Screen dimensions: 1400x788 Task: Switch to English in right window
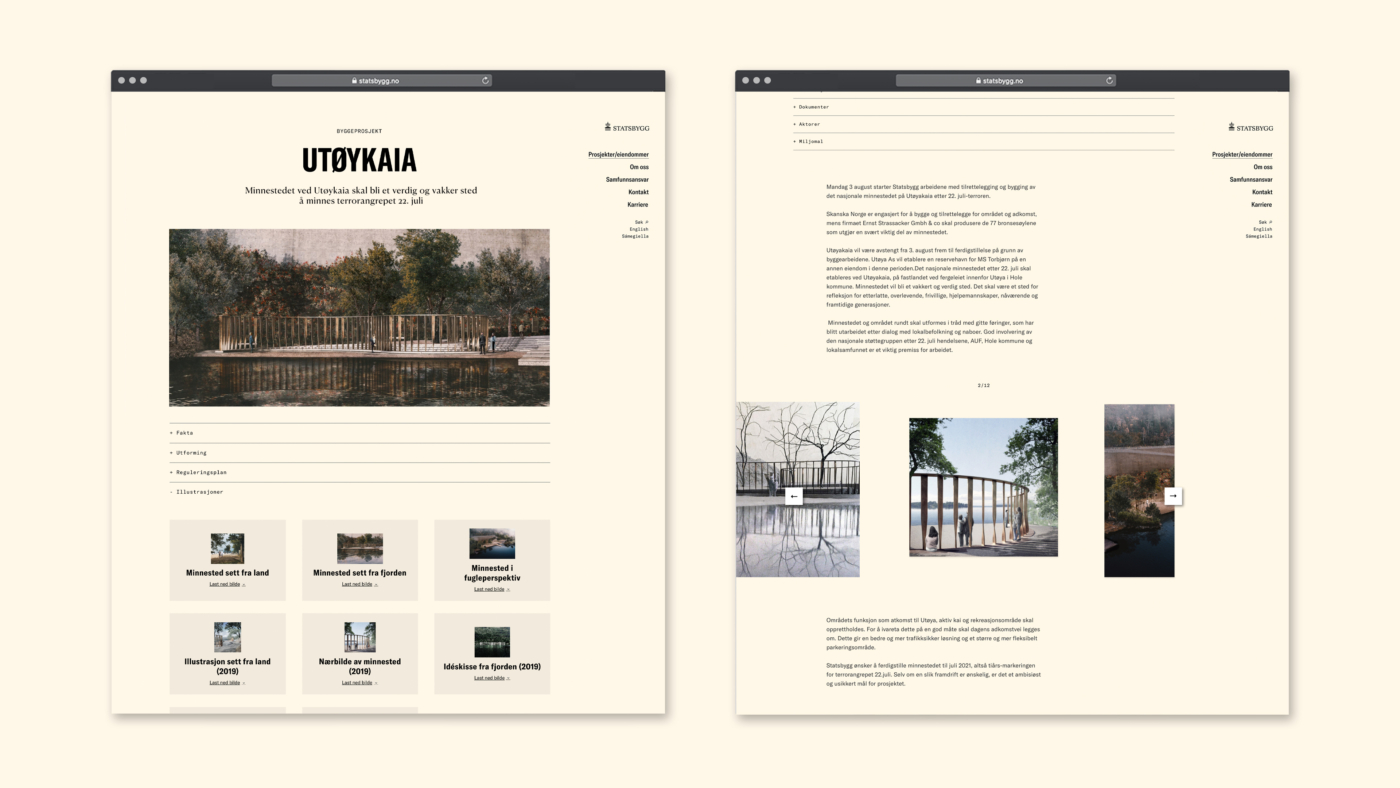1263,229
